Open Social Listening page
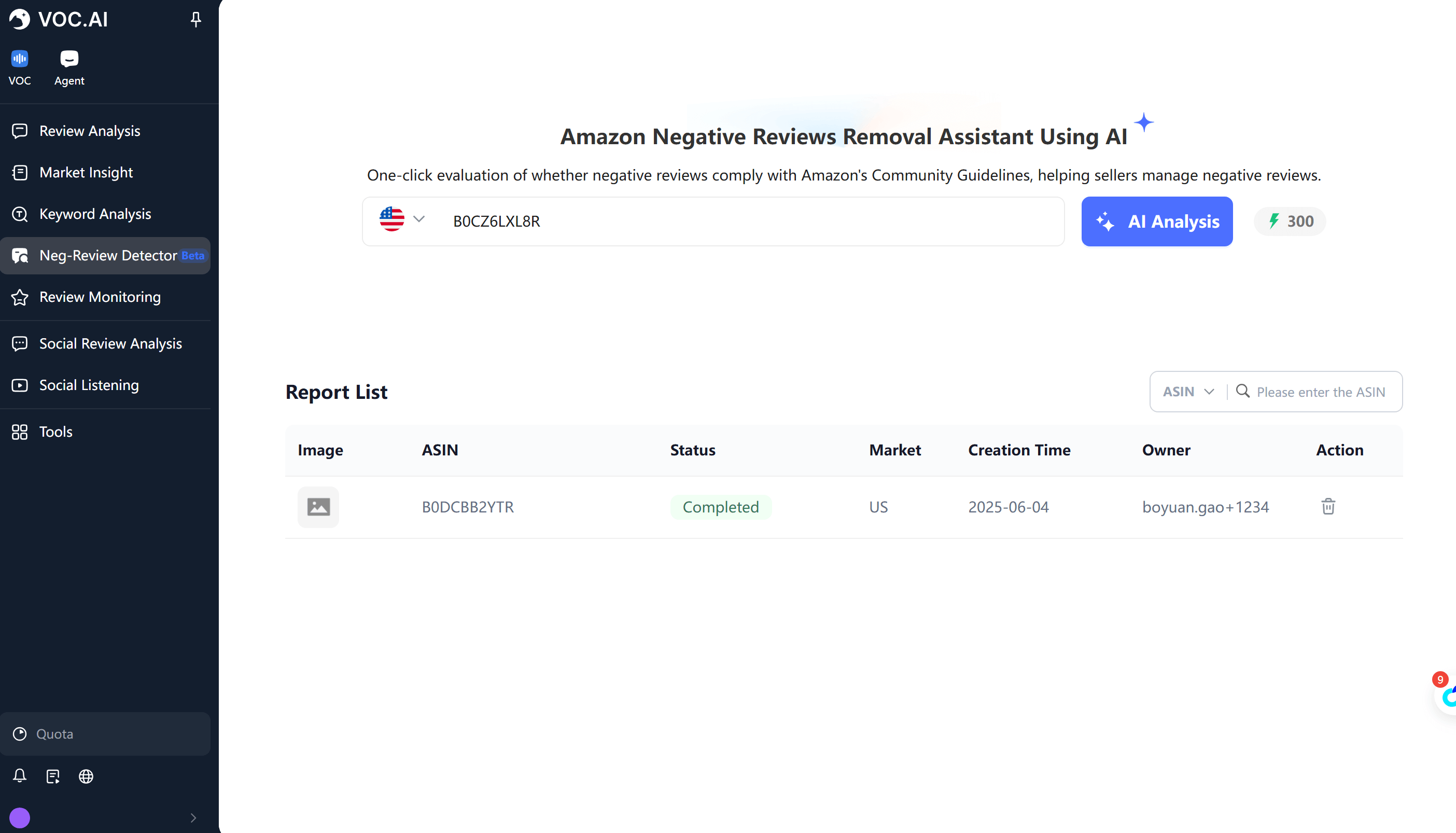Image resolution: width=1456 pixels, height=833 pixels. (89, 385)
